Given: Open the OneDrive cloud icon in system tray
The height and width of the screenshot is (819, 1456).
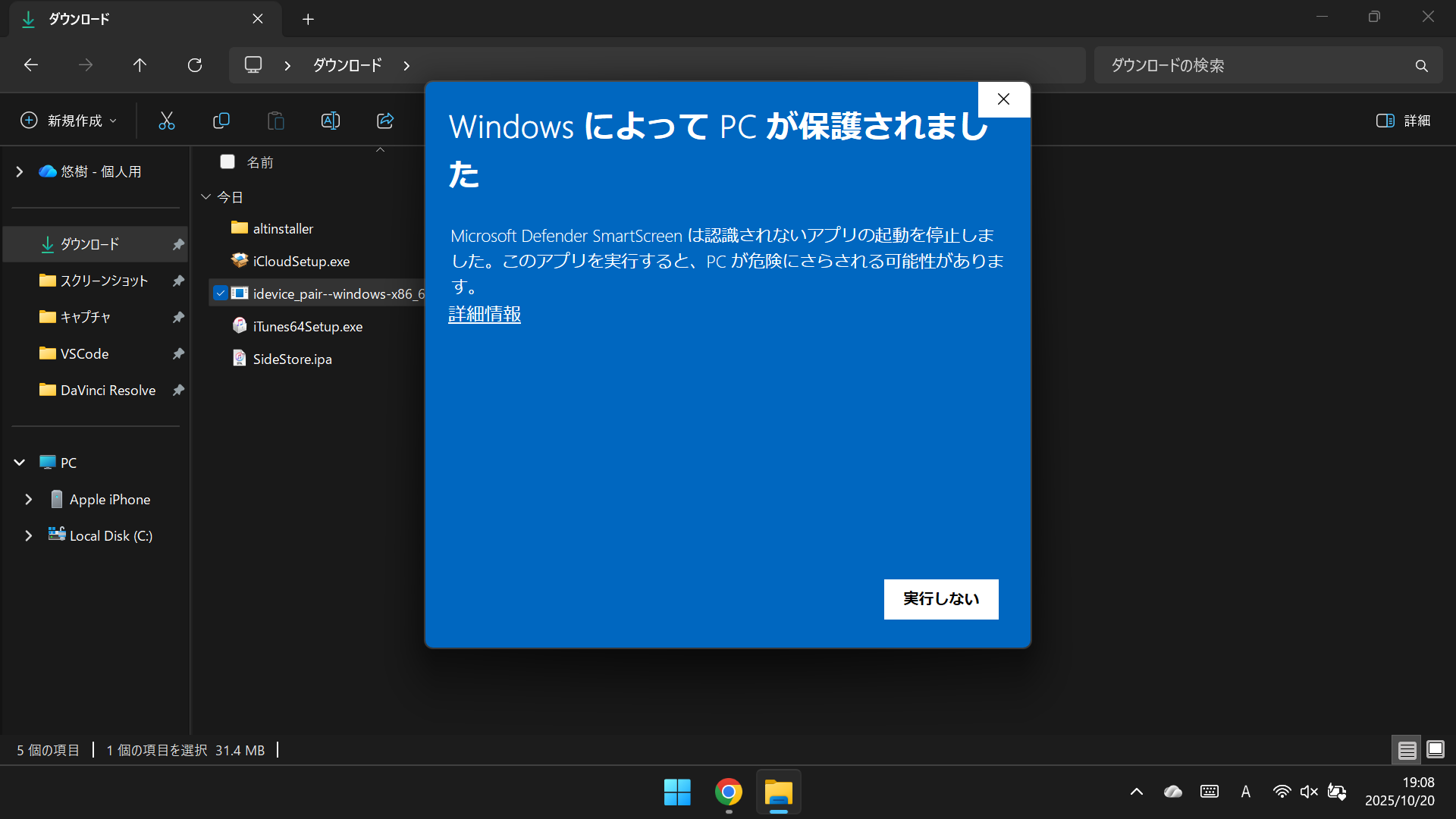Looking at the screenshot, I should [1173, 791].
